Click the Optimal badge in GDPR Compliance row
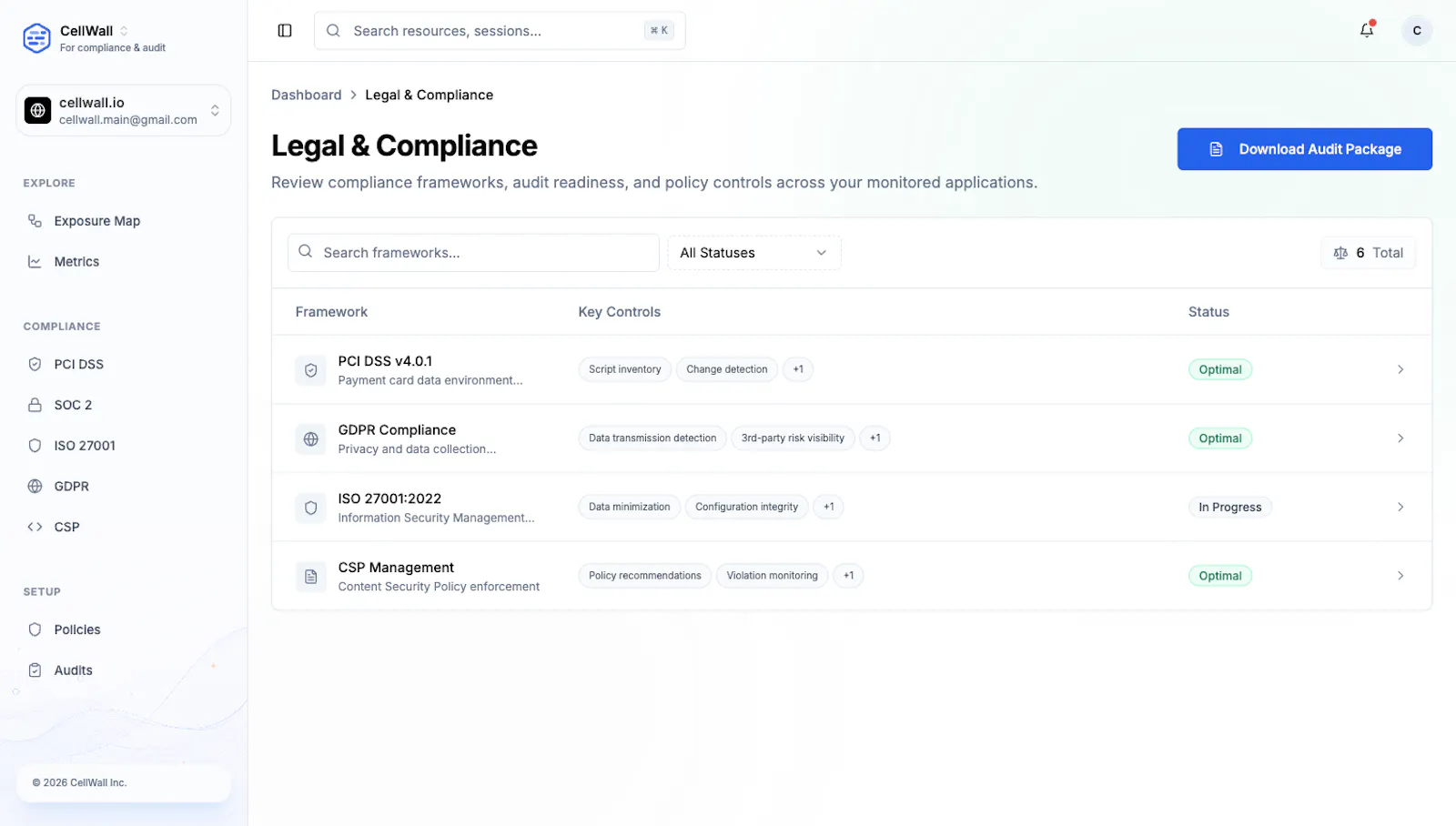Image resolution: width=1456 pixels, height=826 pixels. [x=1220, y=438]
